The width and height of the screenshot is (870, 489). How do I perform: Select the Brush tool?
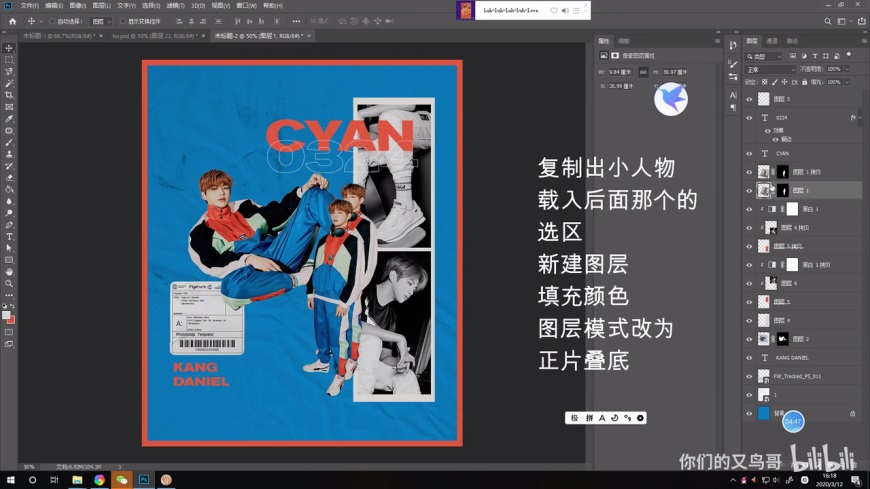click(x=9, y=143)
